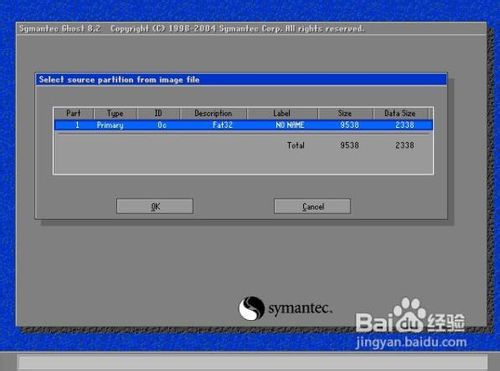Screen dimensions: 500x371
Task: Click the 2338 data size in partition row
Action: [405, 125]
